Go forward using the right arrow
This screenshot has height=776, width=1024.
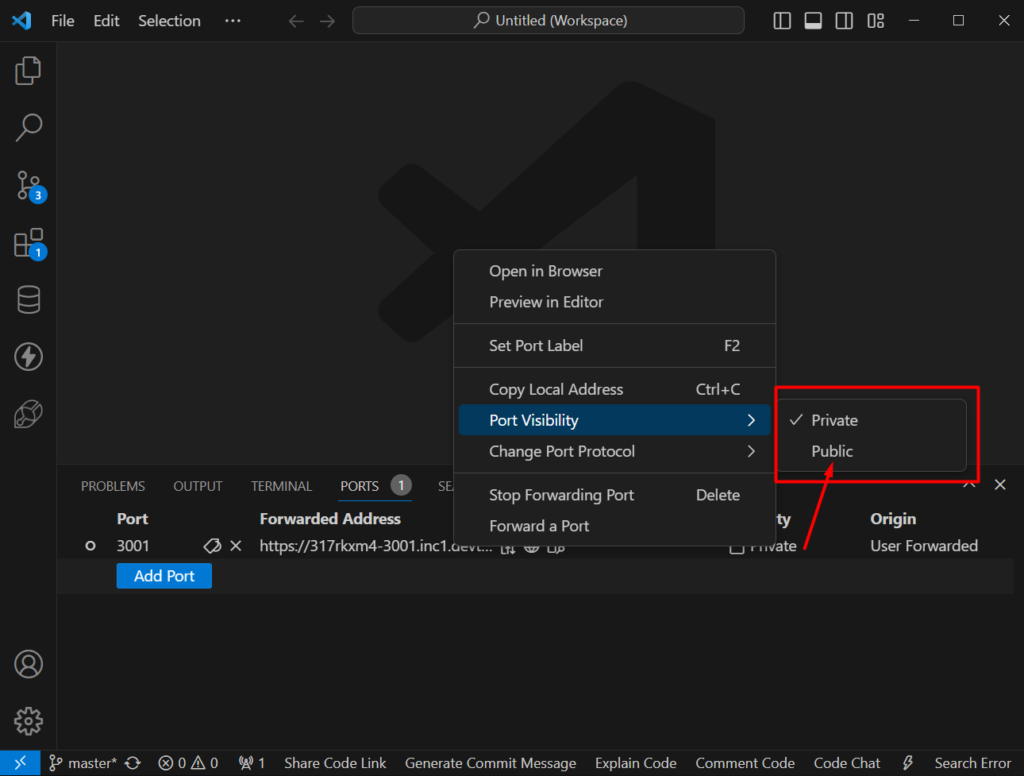pyautogui.click(x=327, y=21)
